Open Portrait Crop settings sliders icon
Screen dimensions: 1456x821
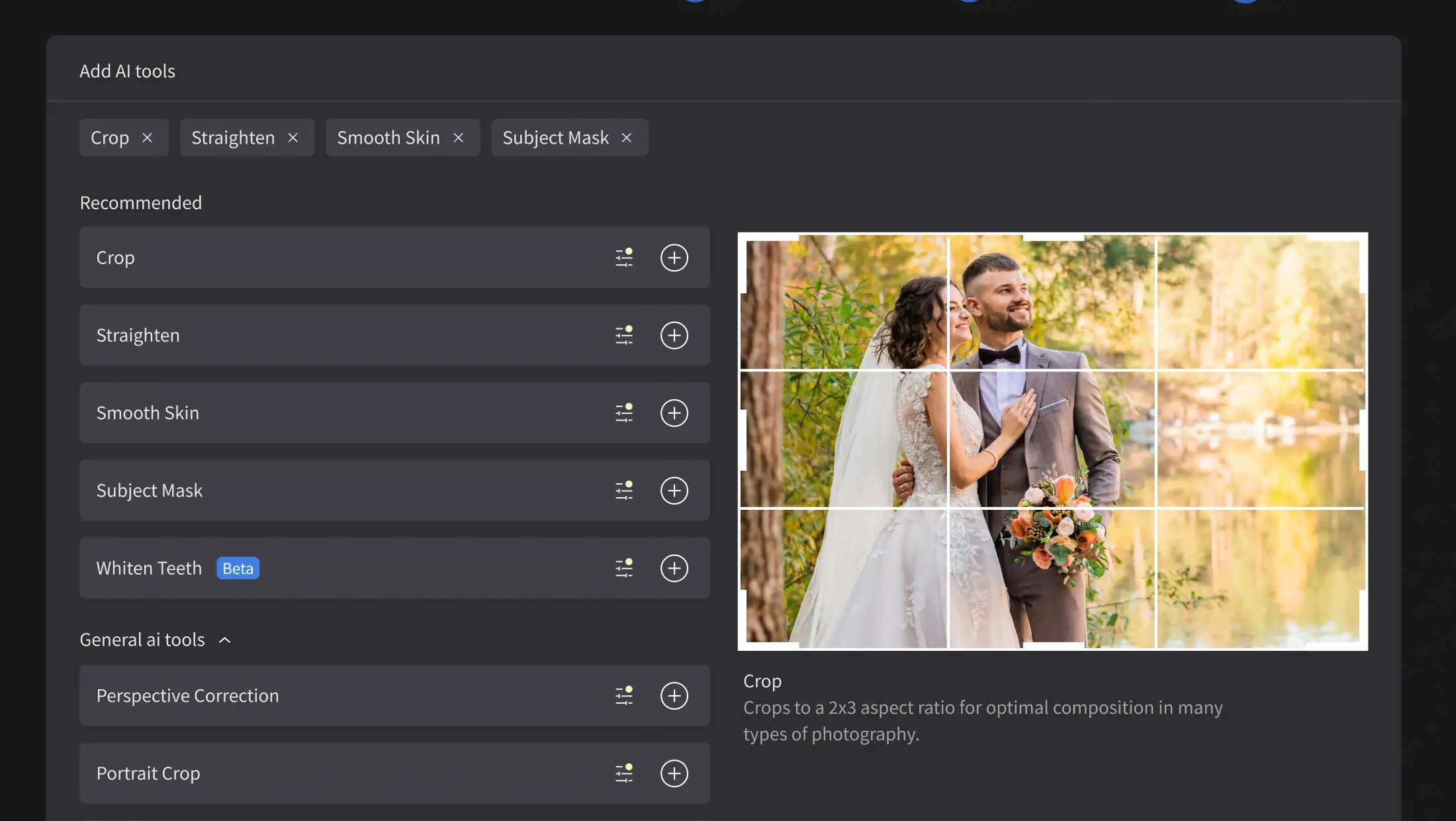[x=624, y=773]
